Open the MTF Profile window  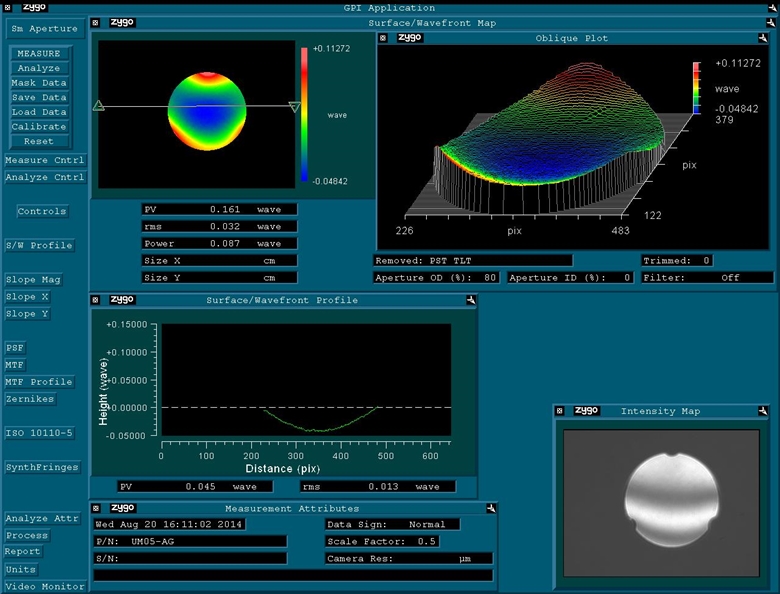point(39,382)
